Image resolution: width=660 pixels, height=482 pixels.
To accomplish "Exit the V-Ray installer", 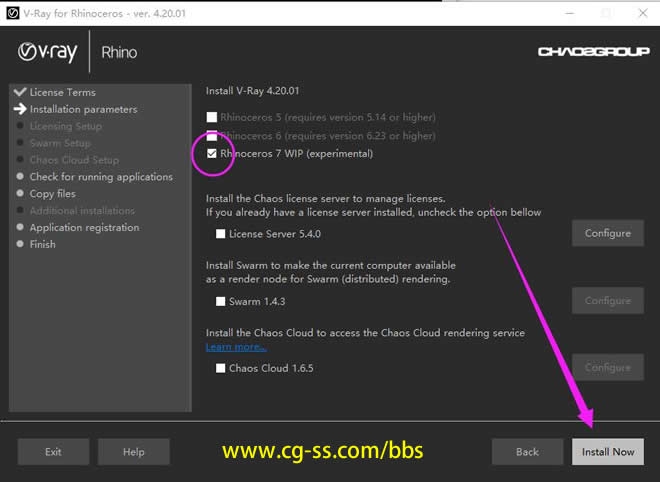I will (53, 451).
